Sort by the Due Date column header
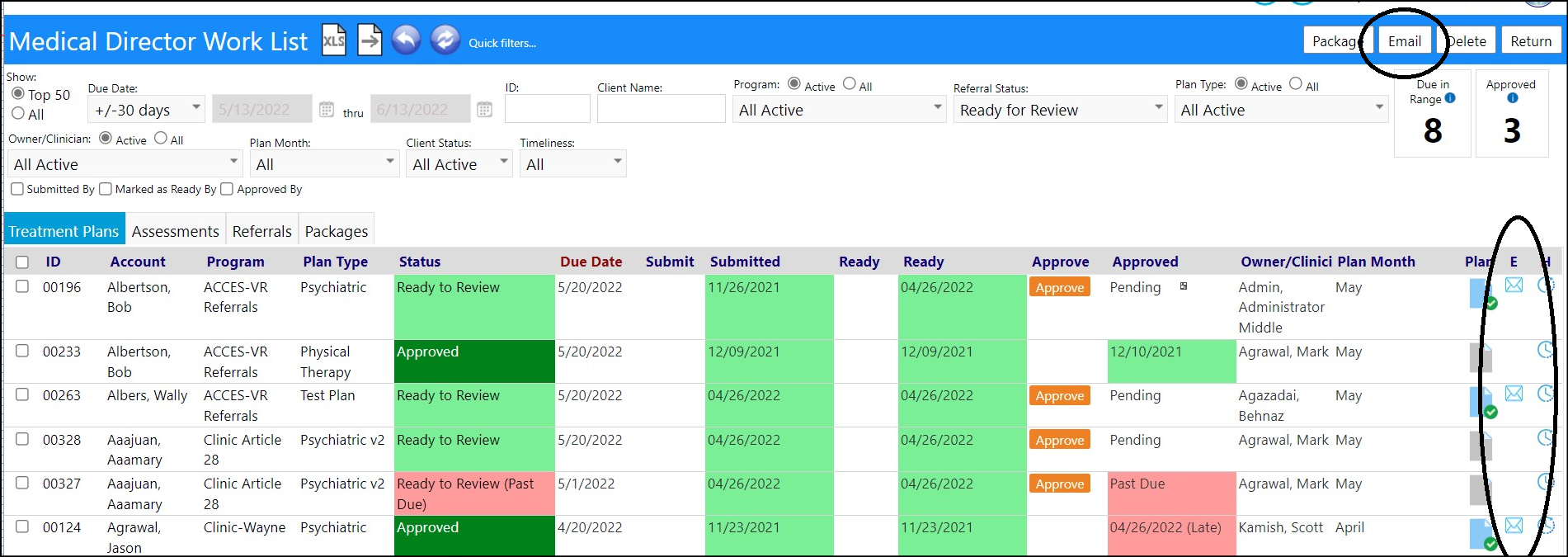 [x=591, y=262]
